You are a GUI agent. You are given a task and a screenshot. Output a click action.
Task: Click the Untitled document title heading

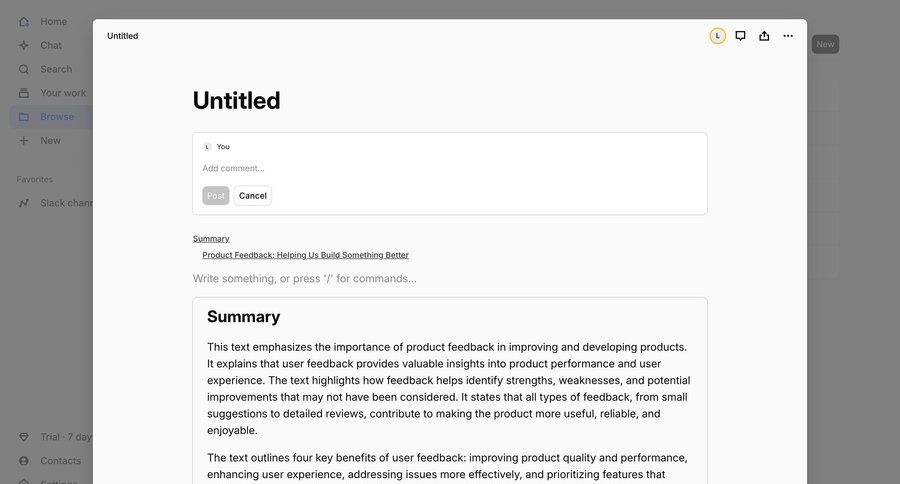pos(237,100)
